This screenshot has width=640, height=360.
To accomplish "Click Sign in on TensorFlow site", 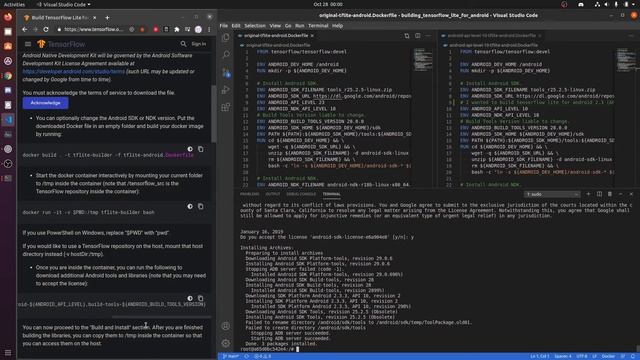I will [199, 44].
